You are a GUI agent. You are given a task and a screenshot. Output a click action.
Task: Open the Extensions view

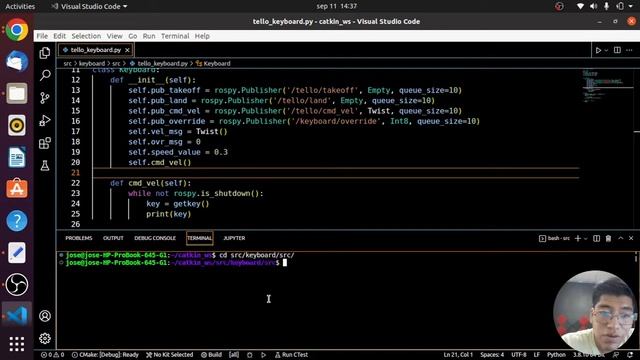(x=45, y=143)
